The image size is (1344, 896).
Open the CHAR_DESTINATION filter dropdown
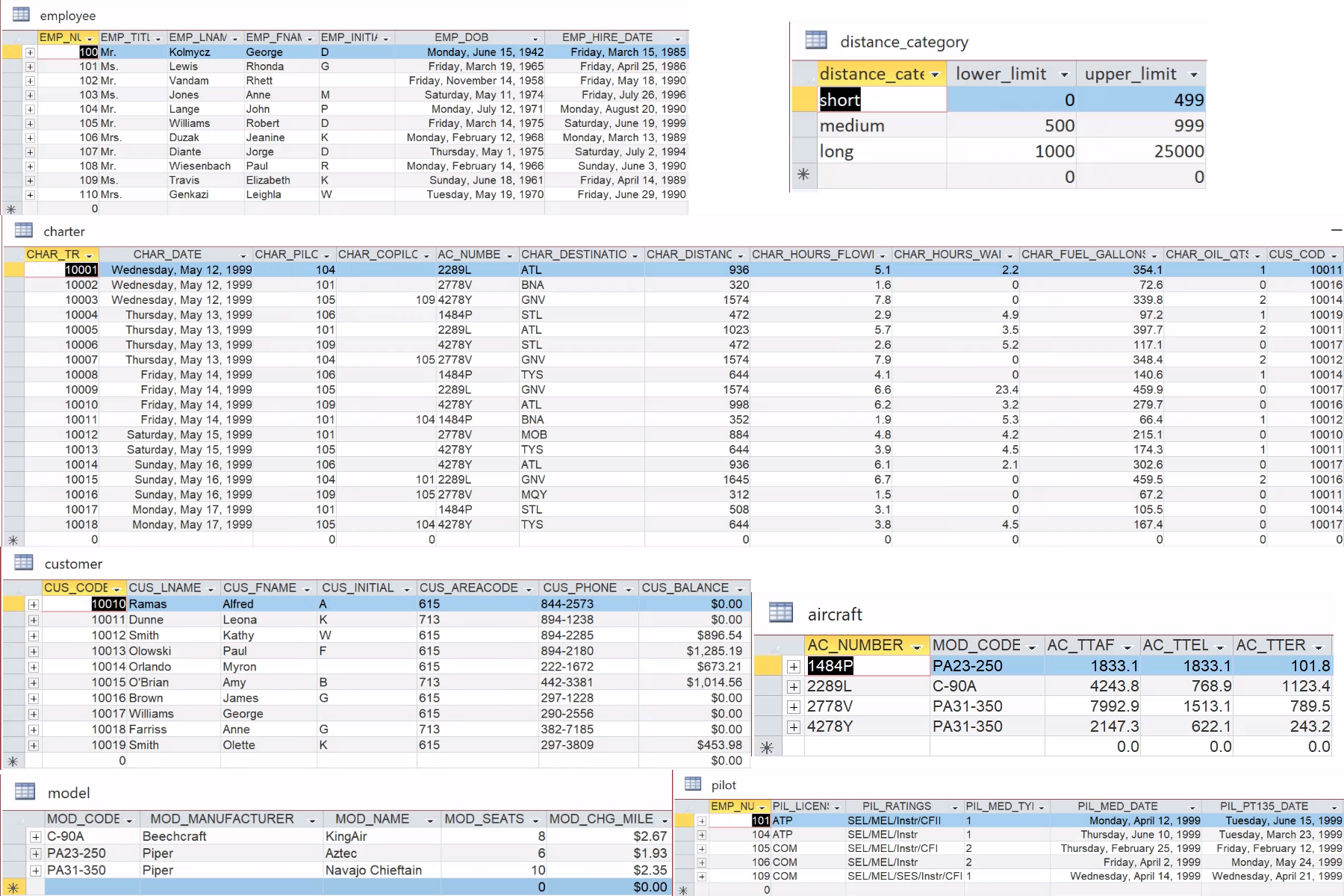click(636, 254)
